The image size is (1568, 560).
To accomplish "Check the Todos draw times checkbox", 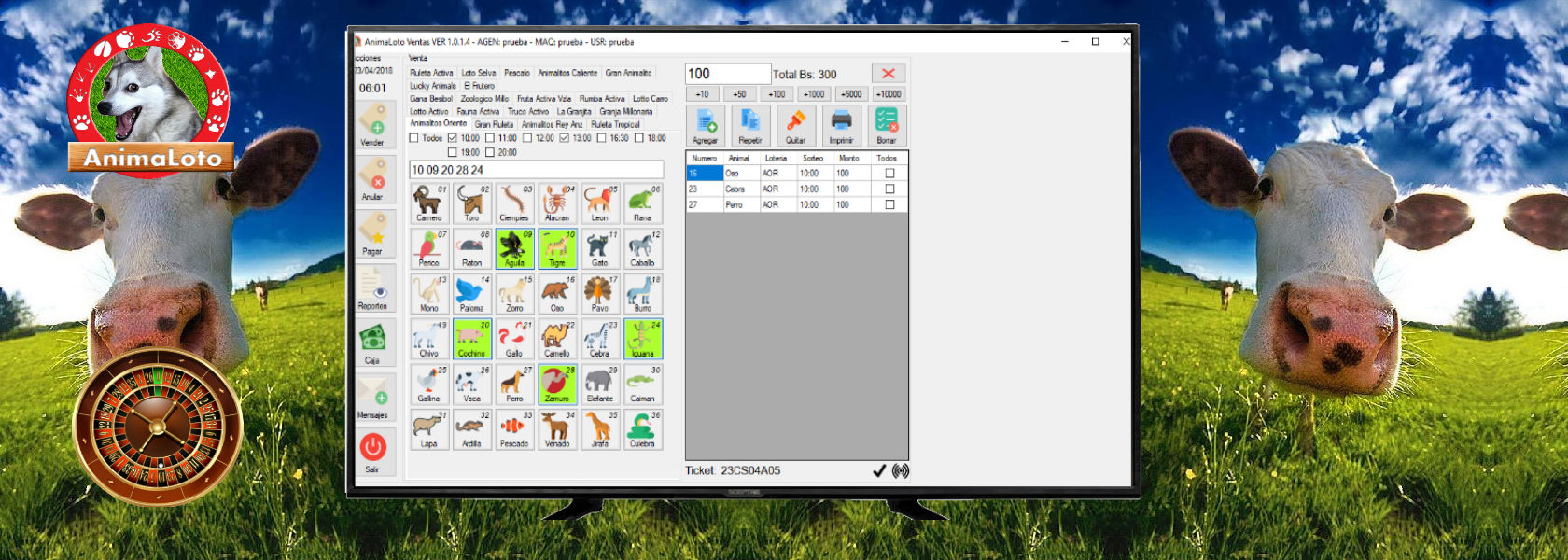I will [414, 138].
